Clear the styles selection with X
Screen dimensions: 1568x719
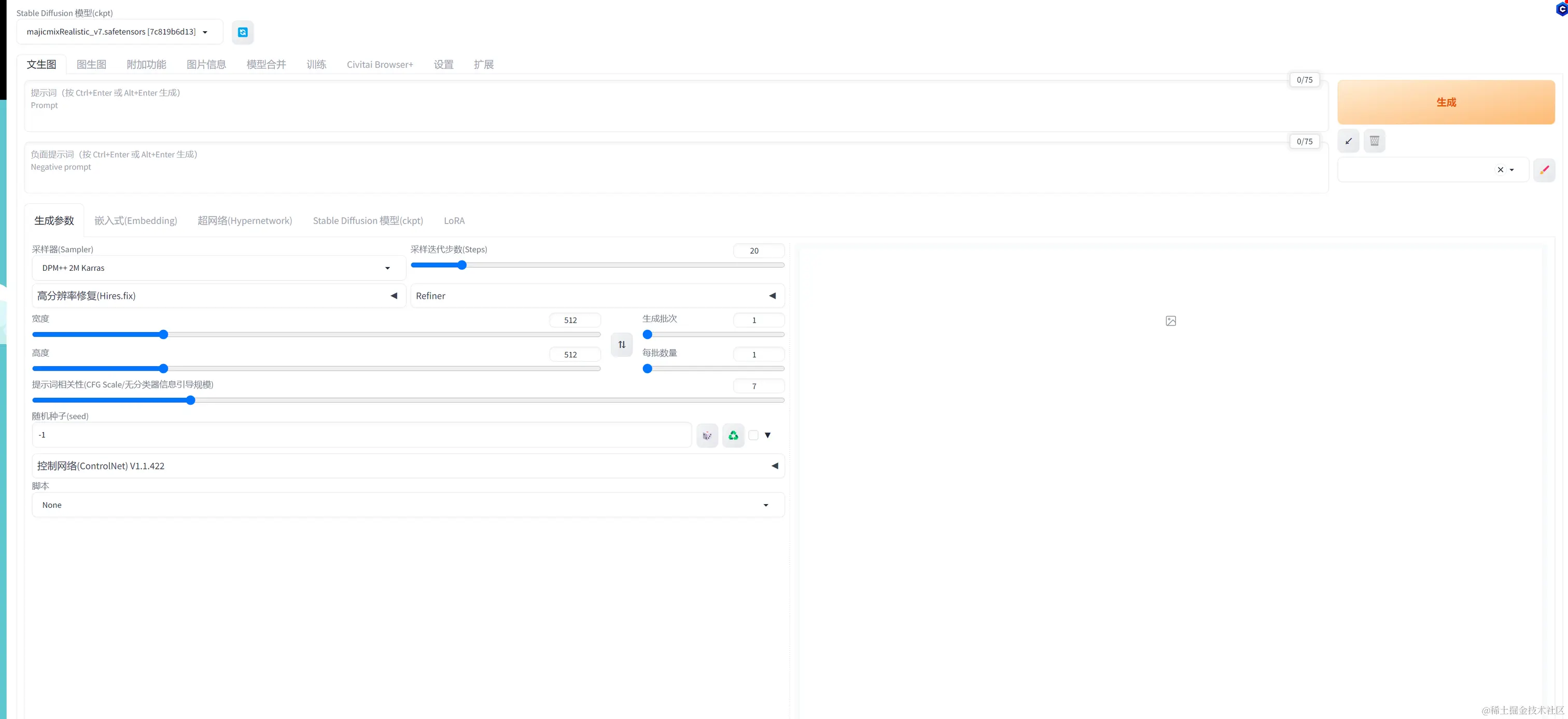(1500, 170)
